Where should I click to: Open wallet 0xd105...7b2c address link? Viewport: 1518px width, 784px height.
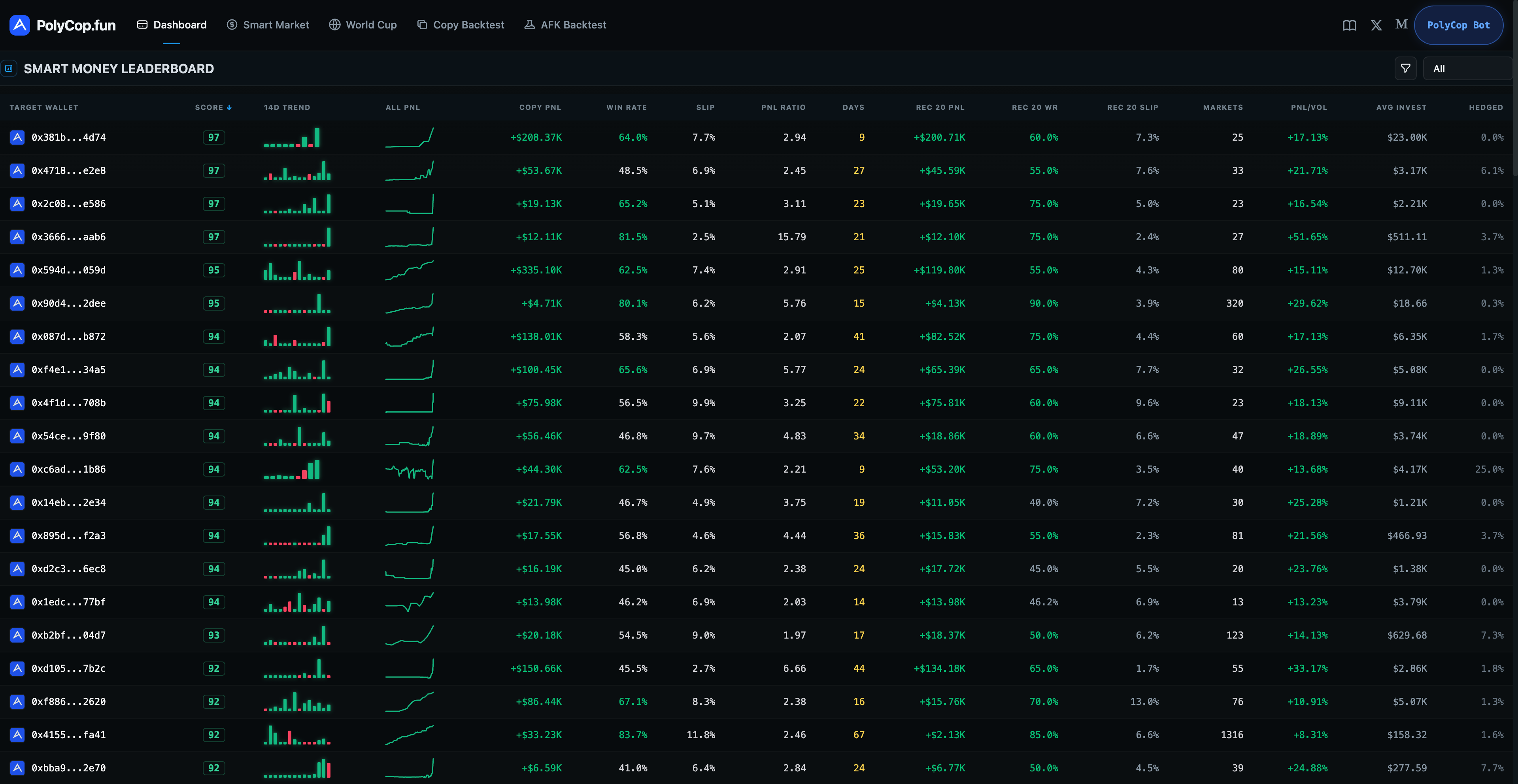click(68, 668)
